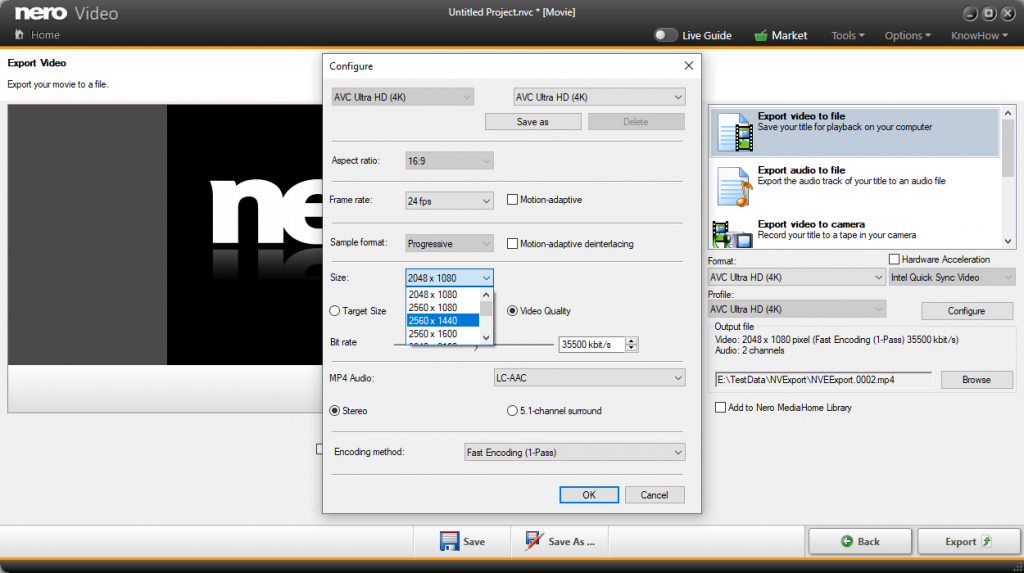Click OK in Configure dialog

(589, 495)
